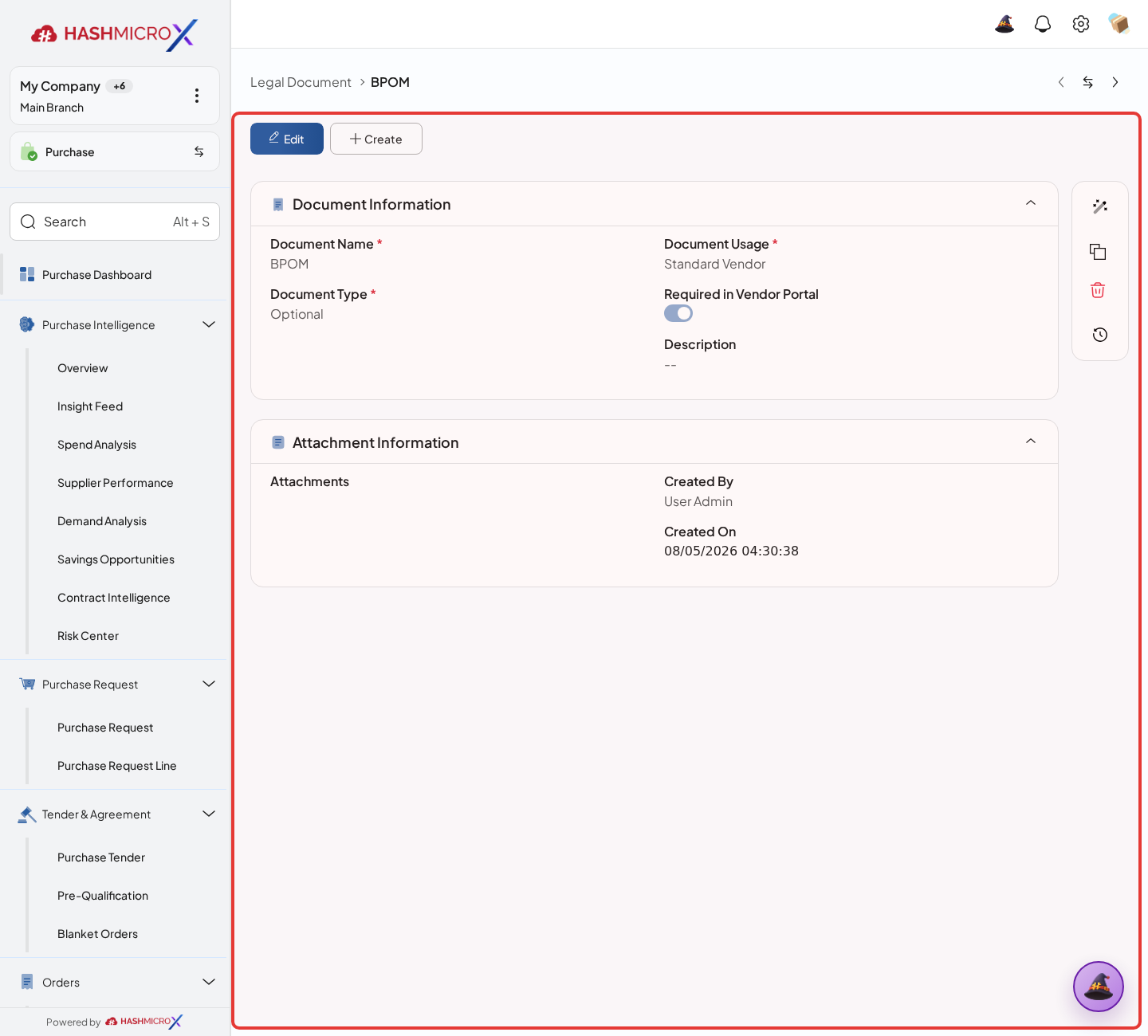Click Powered by HashMicro footer logo
Viewport: 1148px width, 1036px height.
point(143,1022)
